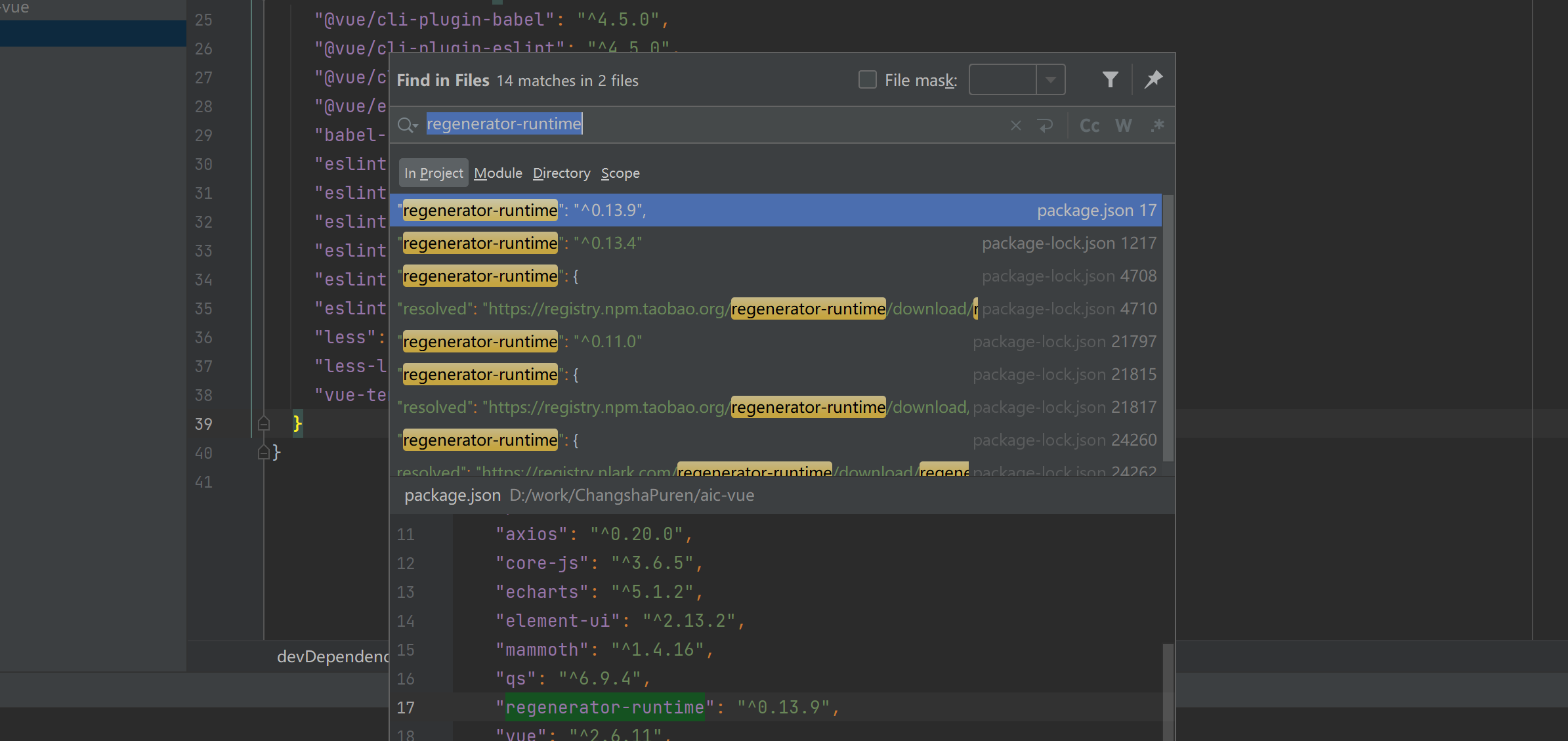Select result at package-lock.json 4710
This screenshot has height=741, width=1568.
point(776,308)
